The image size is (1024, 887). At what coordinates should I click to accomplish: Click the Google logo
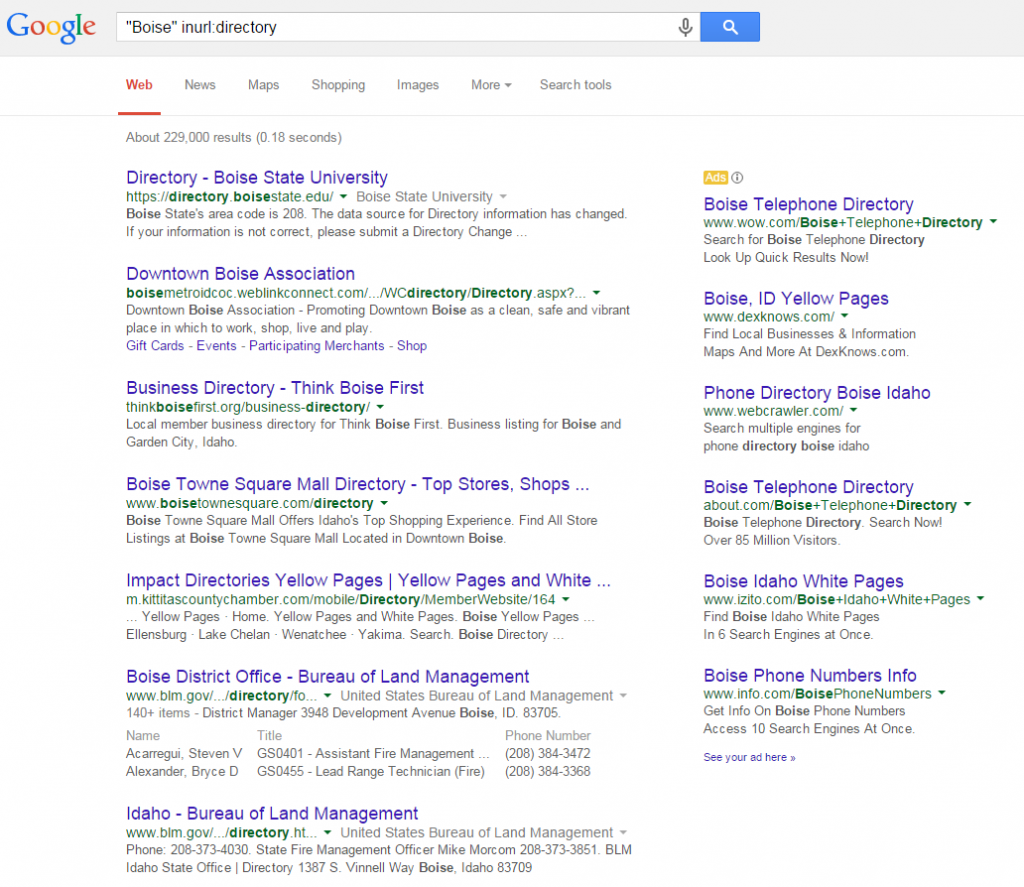pos(50,27)
